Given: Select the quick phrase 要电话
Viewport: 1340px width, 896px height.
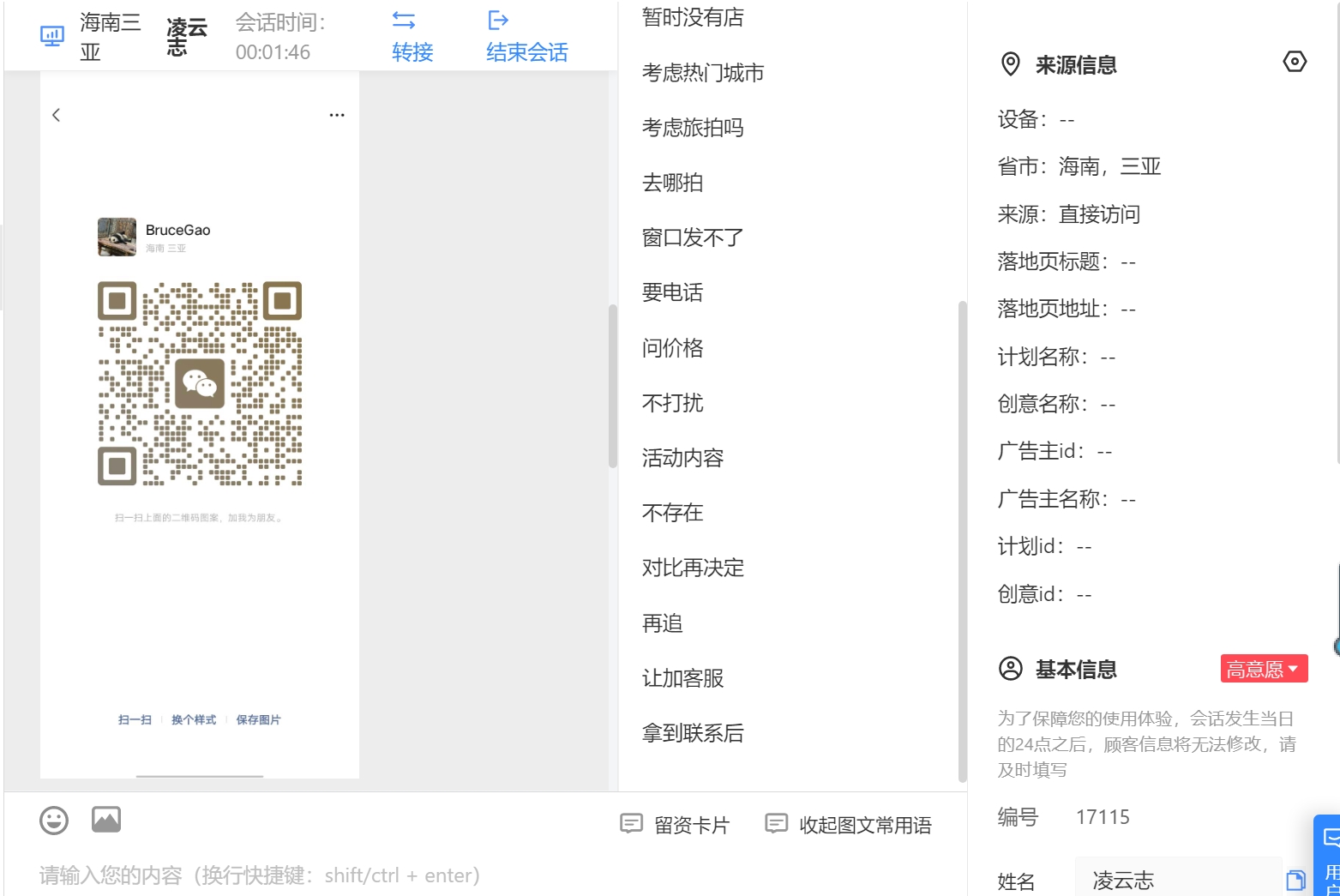Looking at the screenshot, I should point(672,292).
